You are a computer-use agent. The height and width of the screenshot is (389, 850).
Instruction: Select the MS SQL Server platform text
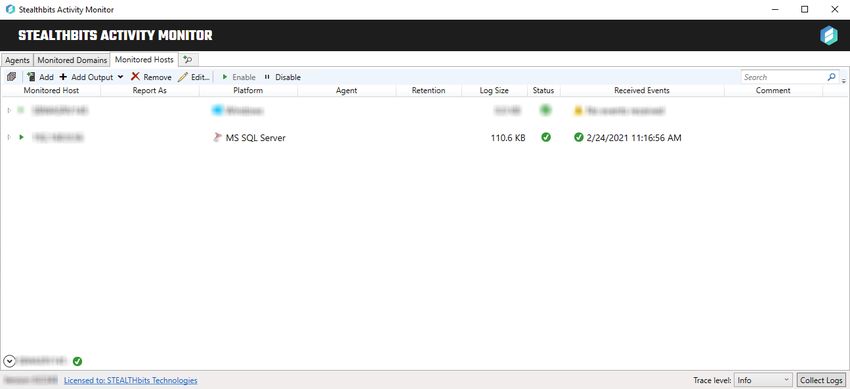[255, 138]
